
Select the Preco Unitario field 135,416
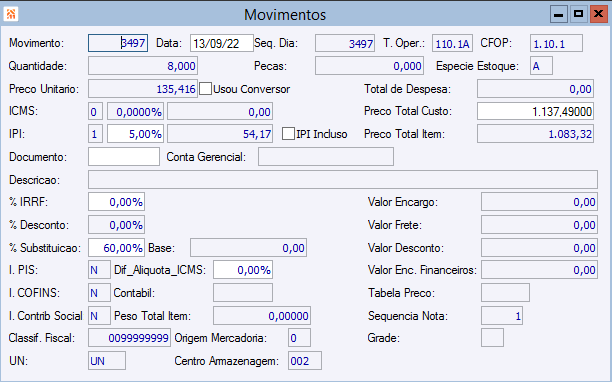[x=143, y=89]
